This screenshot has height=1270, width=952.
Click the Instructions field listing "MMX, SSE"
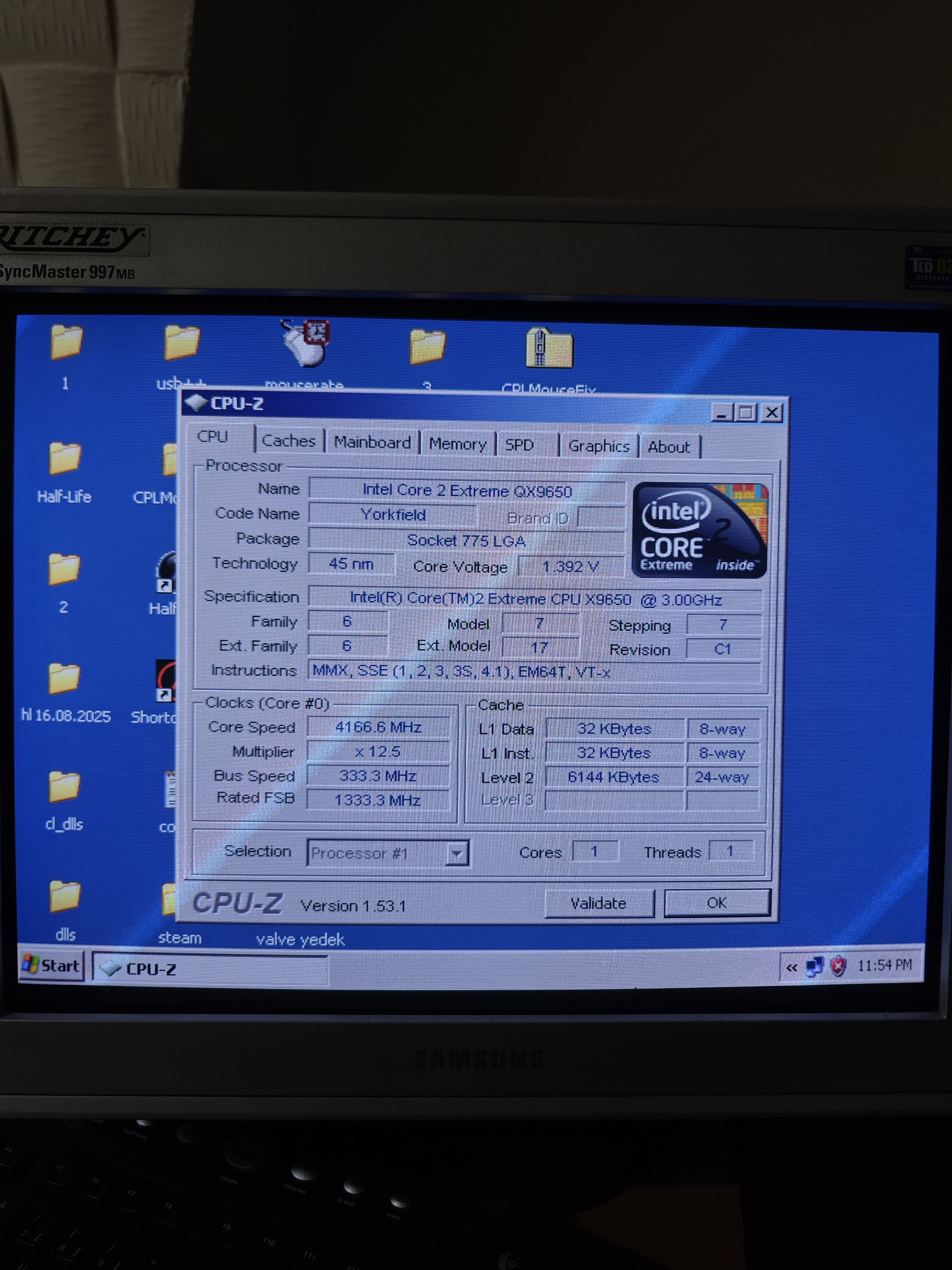click(535, 671)
